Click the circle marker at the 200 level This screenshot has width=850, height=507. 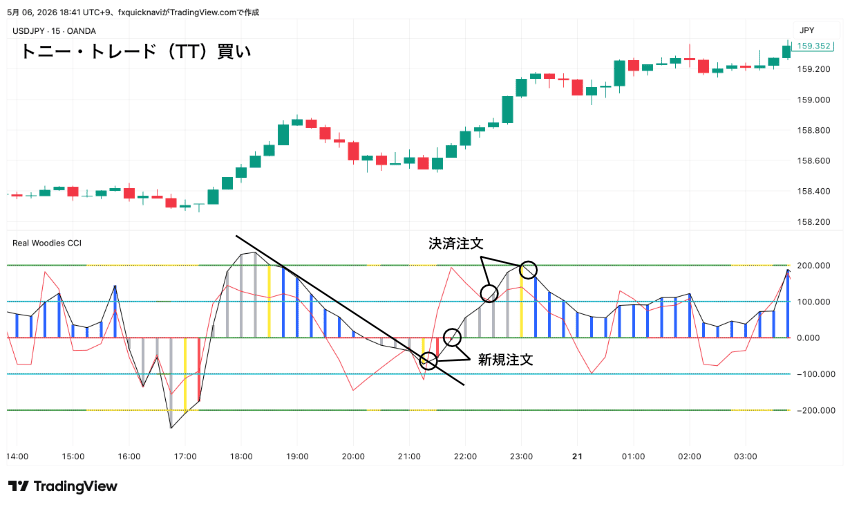coord(528,269)
